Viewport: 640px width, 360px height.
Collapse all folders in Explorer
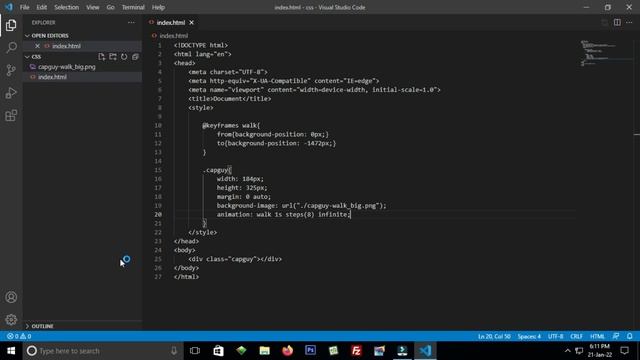pyautogui.click(x=135, y=57)
